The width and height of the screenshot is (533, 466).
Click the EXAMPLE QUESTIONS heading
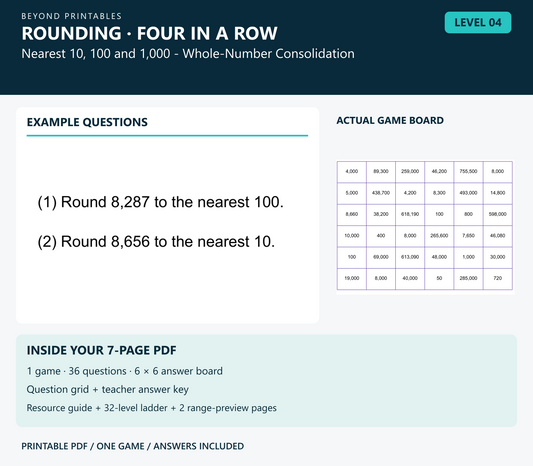(87, 122)
